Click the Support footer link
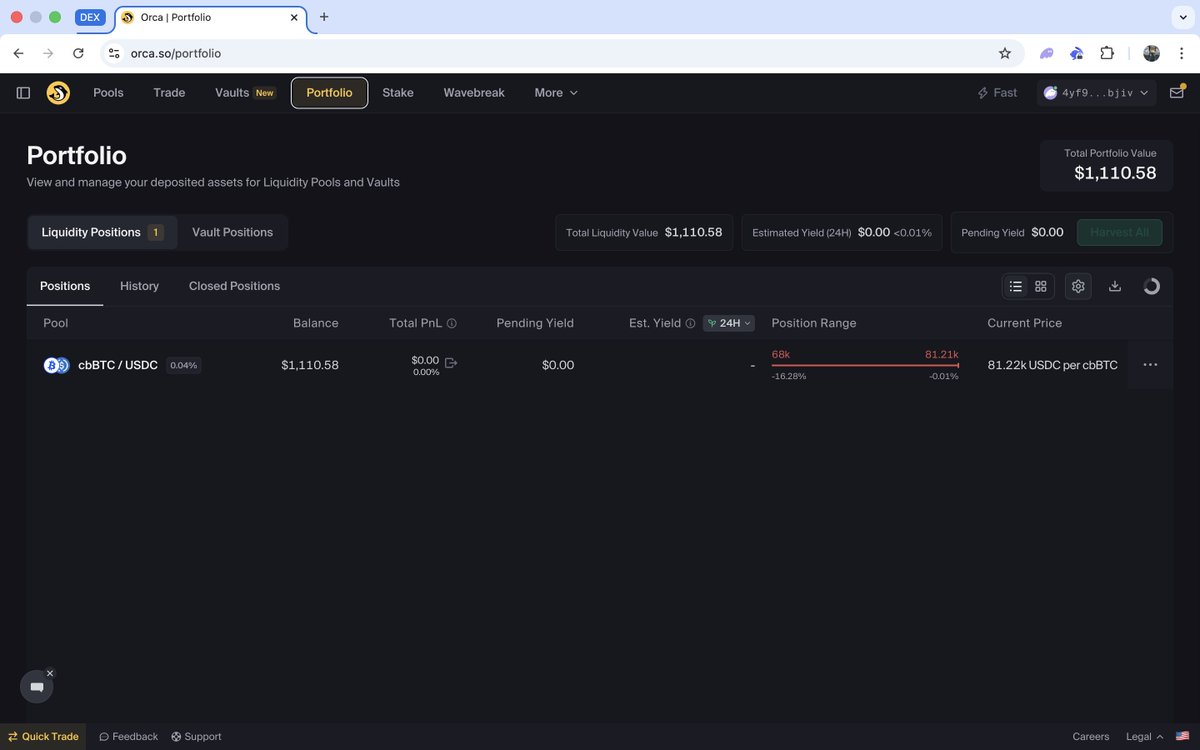Screen dimensions: 1200x750 click(196, 737)
